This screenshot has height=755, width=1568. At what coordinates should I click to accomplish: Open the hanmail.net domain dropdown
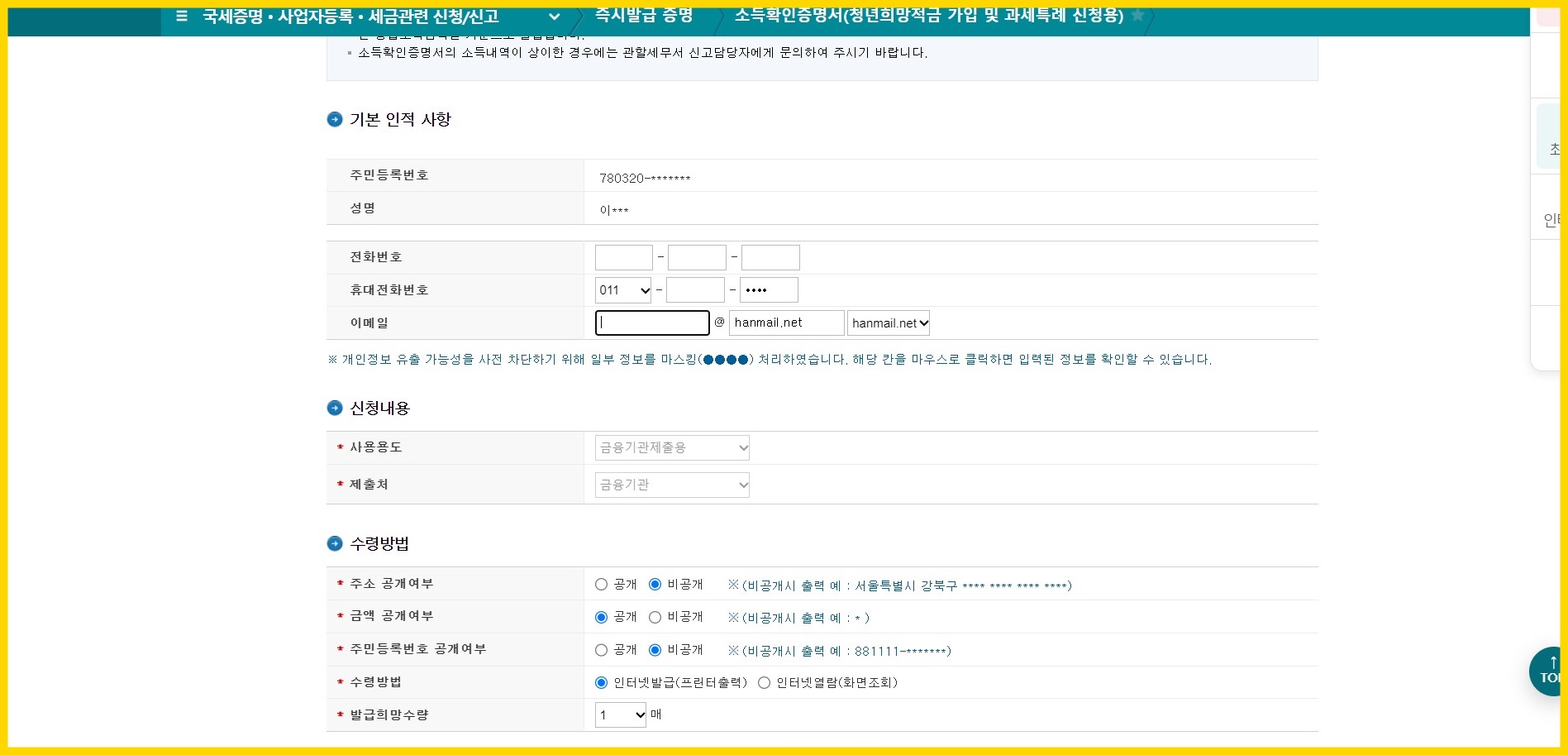click(889, 323)
